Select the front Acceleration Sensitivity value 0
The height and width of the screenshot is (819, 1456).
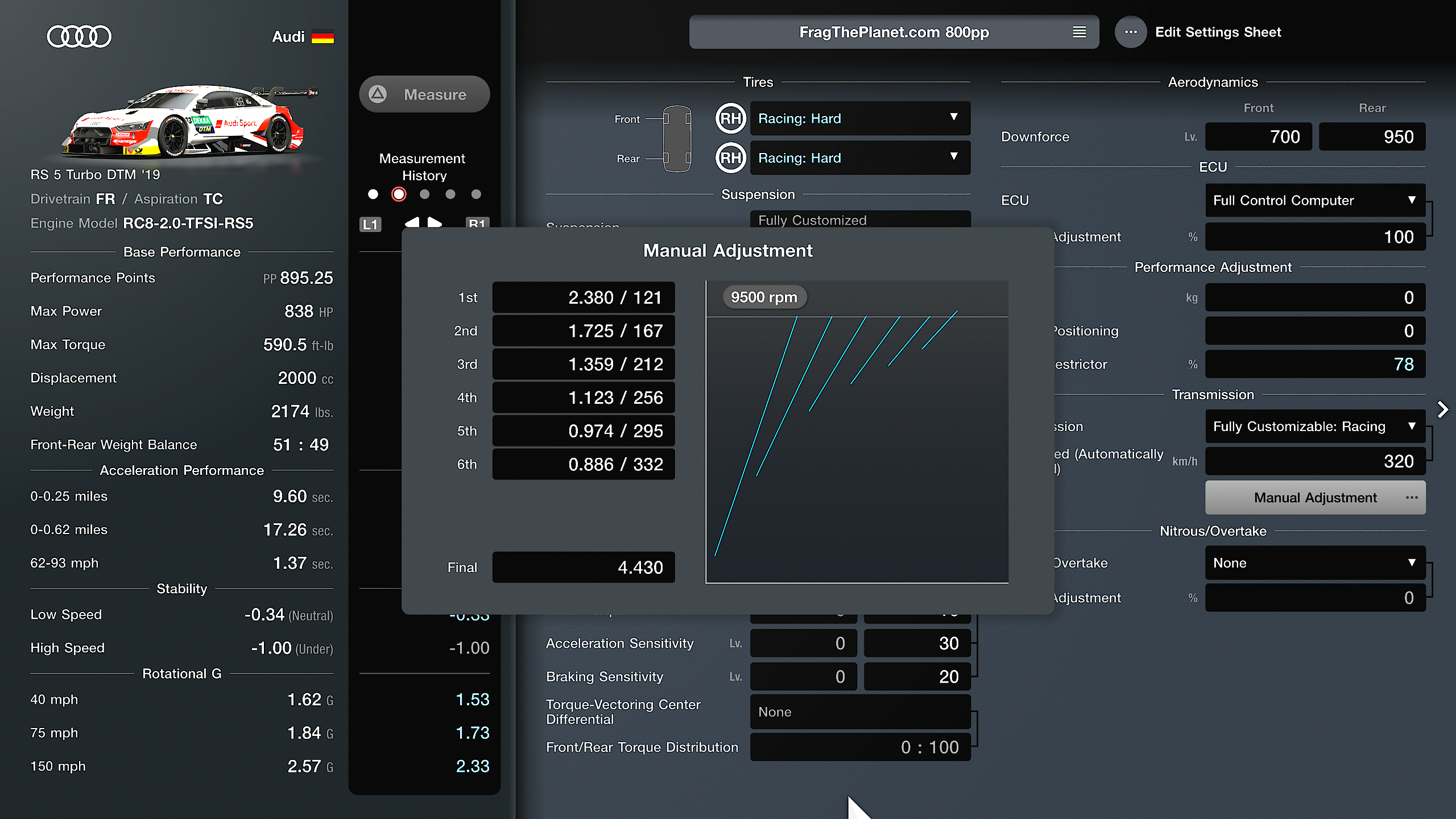click(x=803, y=643)
